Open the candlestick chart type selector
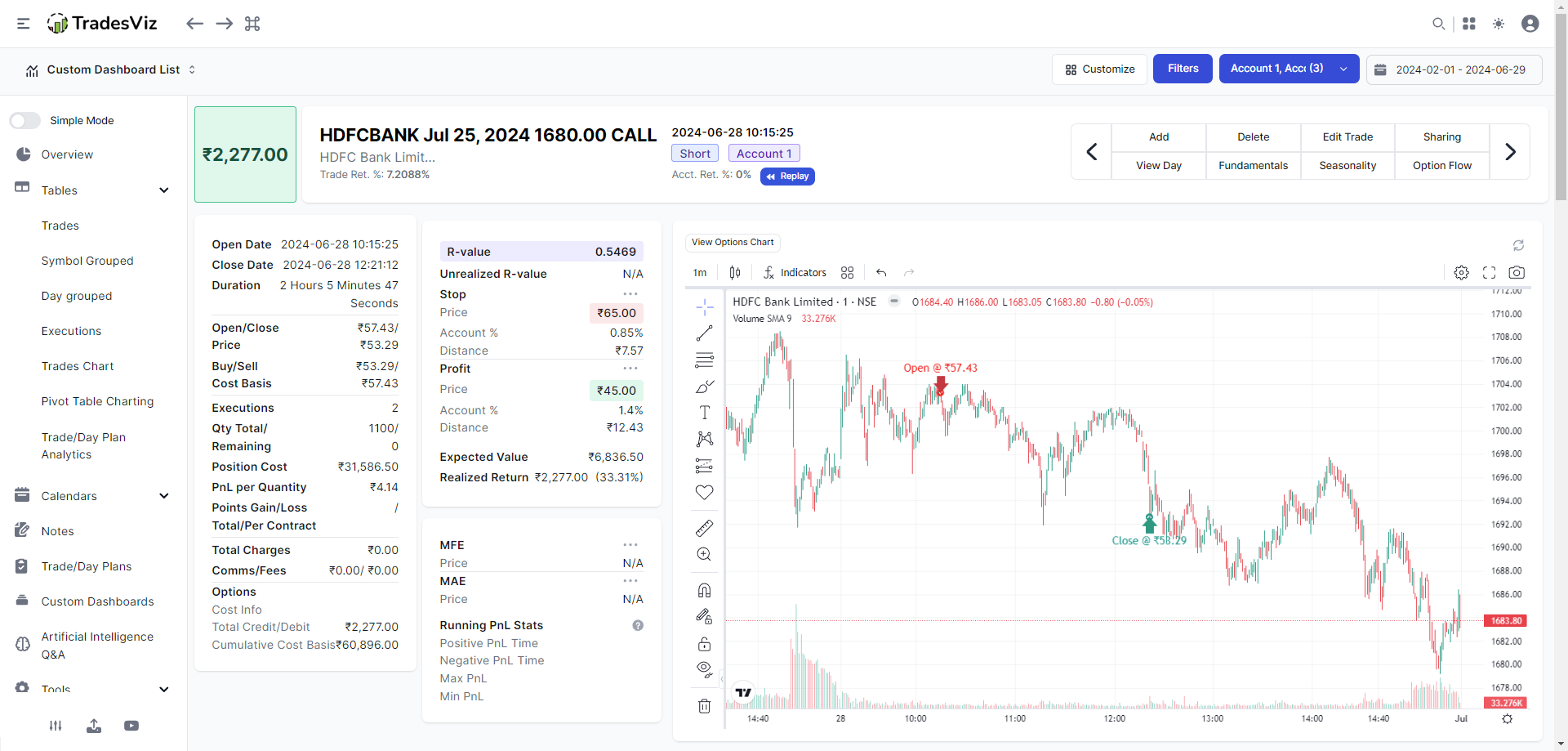The height and width of the screenshot is (751, 1568). 735,273
